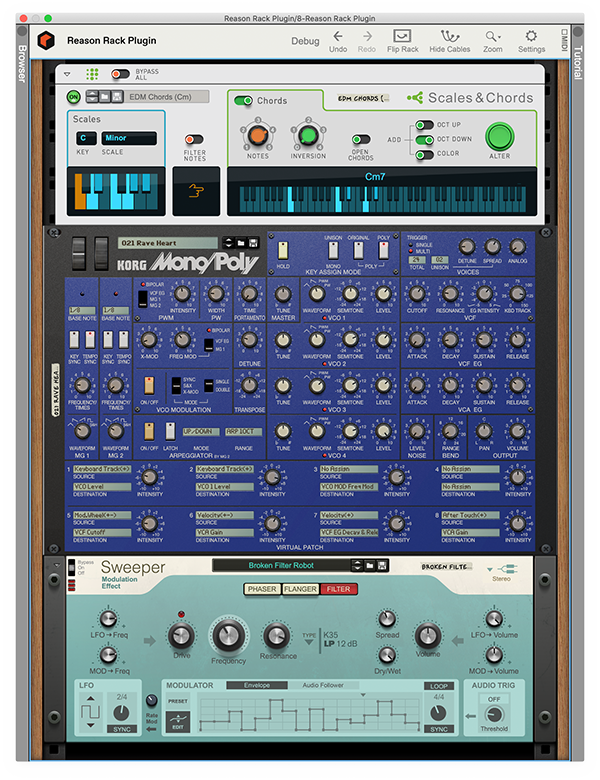Screen dimensions: 600x780
Task: Click the Redo arrow icon
Action: tap(367, 36)
